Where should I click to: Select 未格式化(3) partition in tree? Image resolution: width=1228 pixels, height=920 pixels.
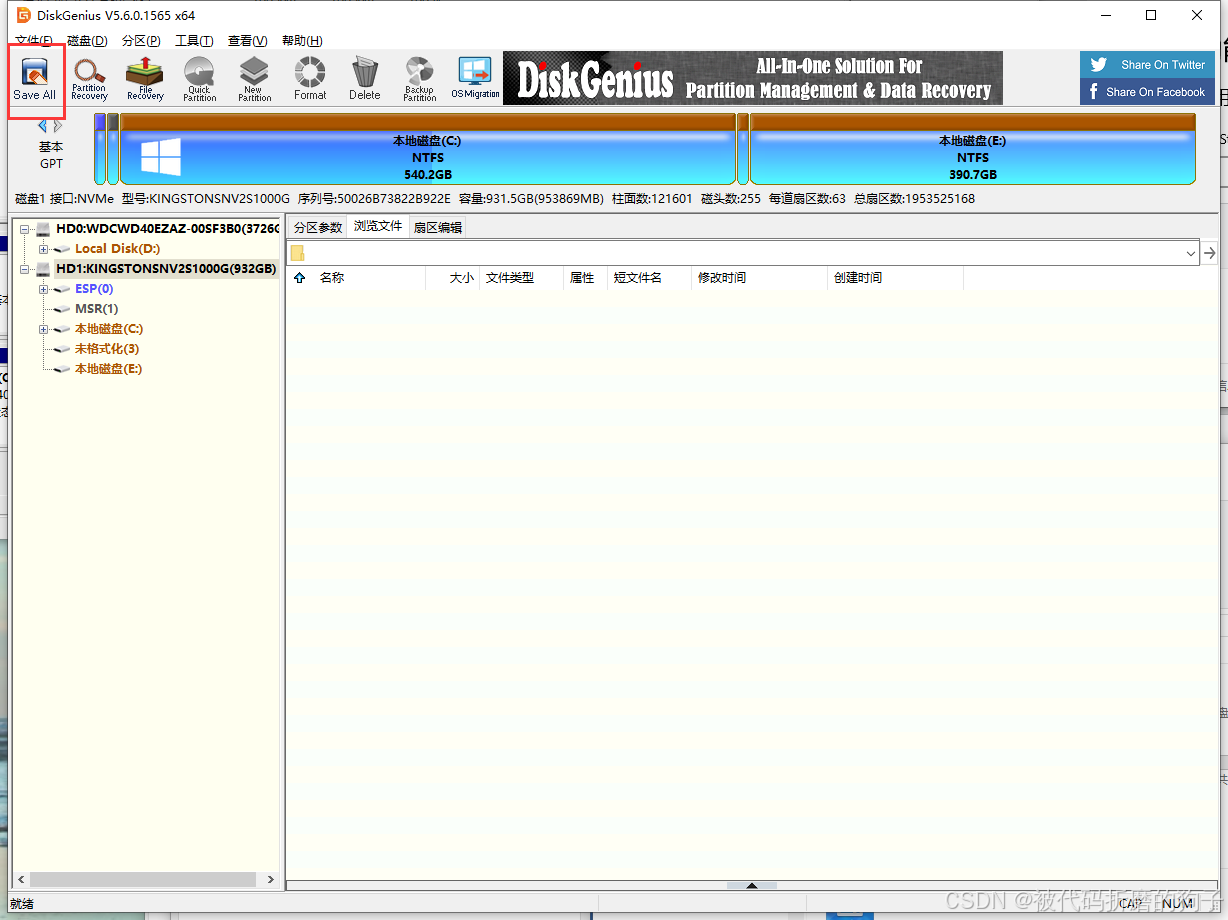107,349
